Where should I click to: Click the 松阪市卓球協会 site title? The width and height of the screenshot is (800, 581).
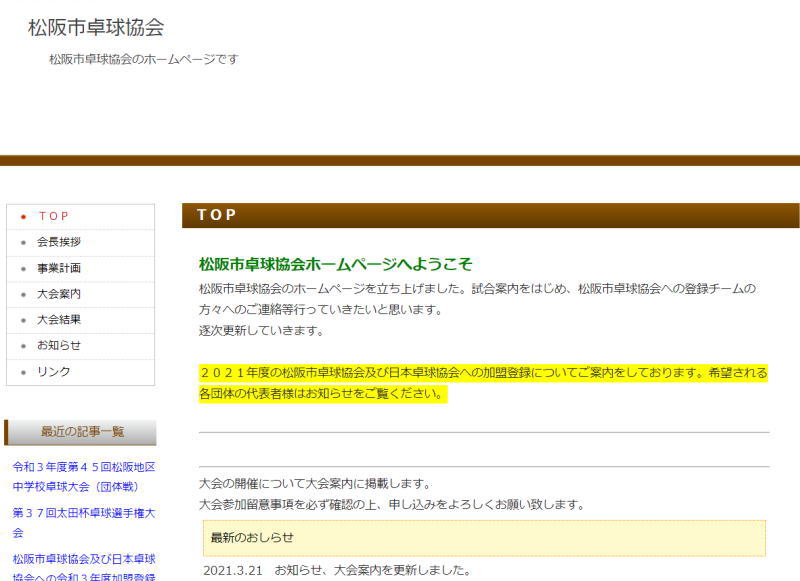(96, 28)
